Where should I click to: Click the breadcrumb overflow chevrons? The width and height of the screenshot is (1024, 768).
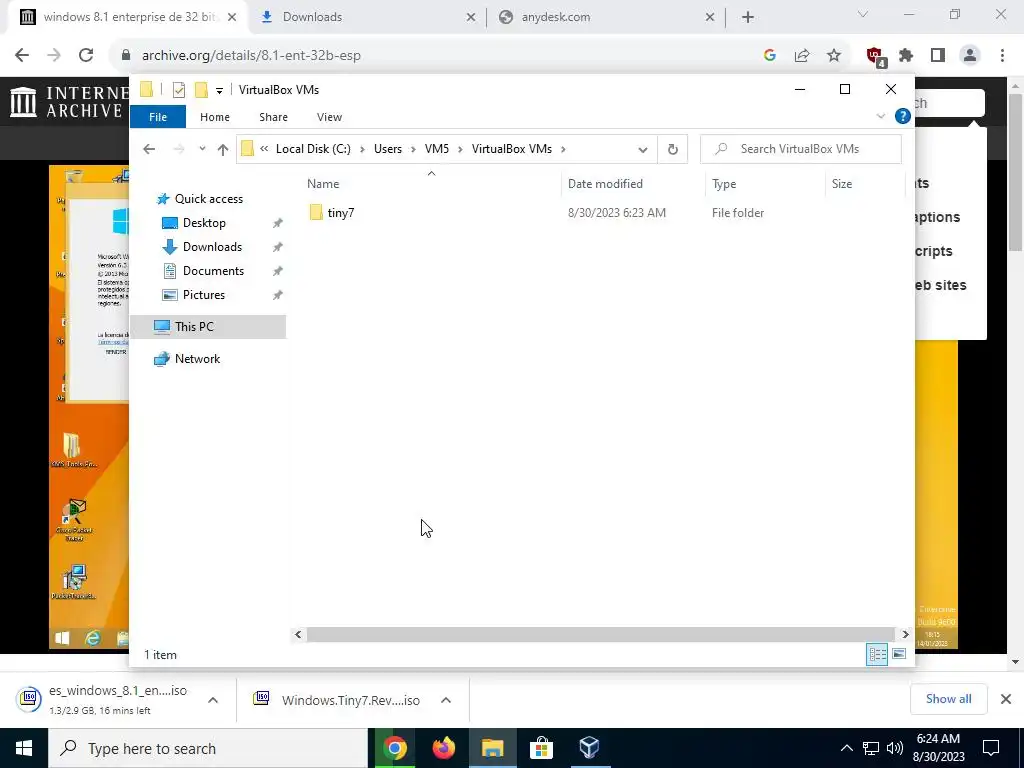click(264, 149)
